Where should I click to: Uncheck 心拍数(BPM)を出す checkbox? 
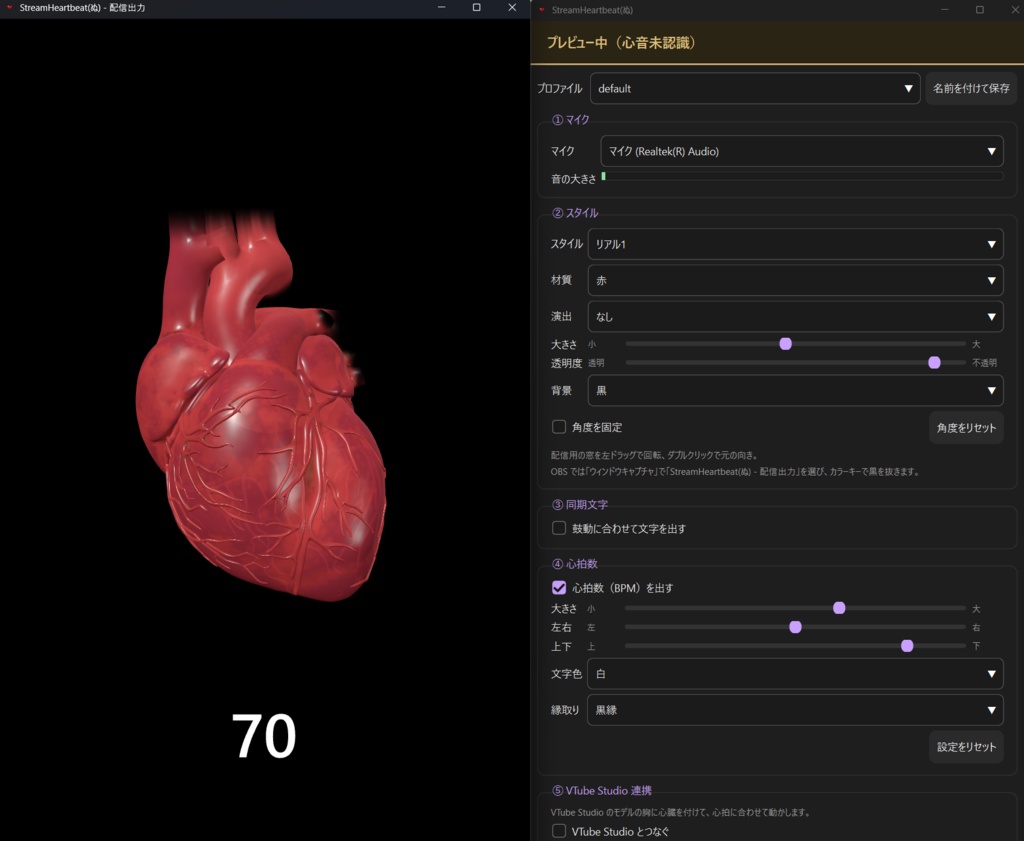(x=559, y=588)
